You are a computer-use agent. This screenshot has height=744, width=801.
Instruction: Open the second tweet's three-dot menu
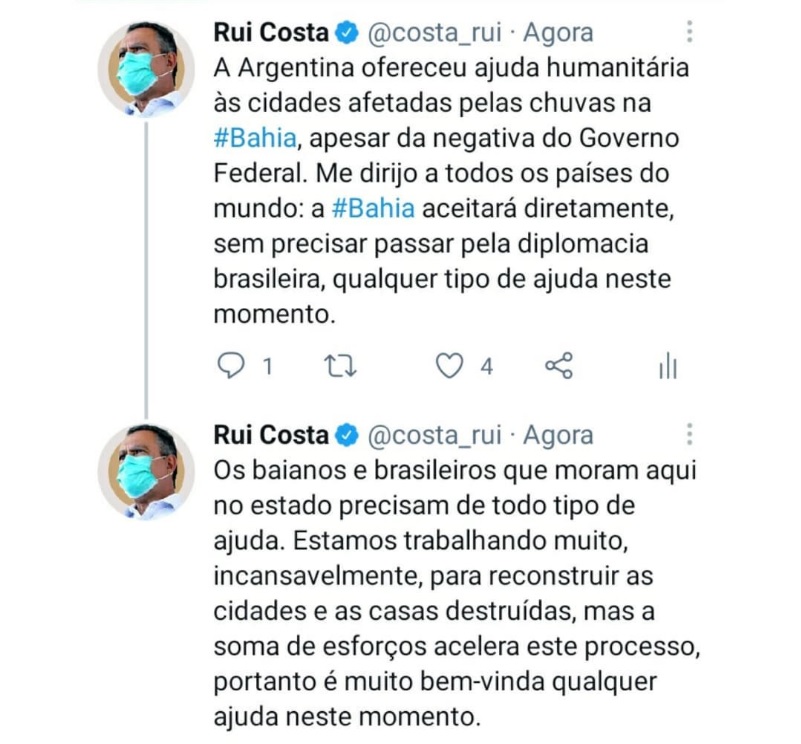690,434
